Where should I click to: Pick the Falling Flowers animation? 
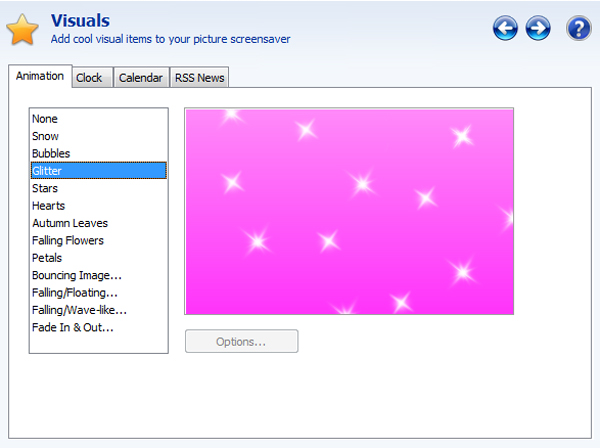point(68,241)
